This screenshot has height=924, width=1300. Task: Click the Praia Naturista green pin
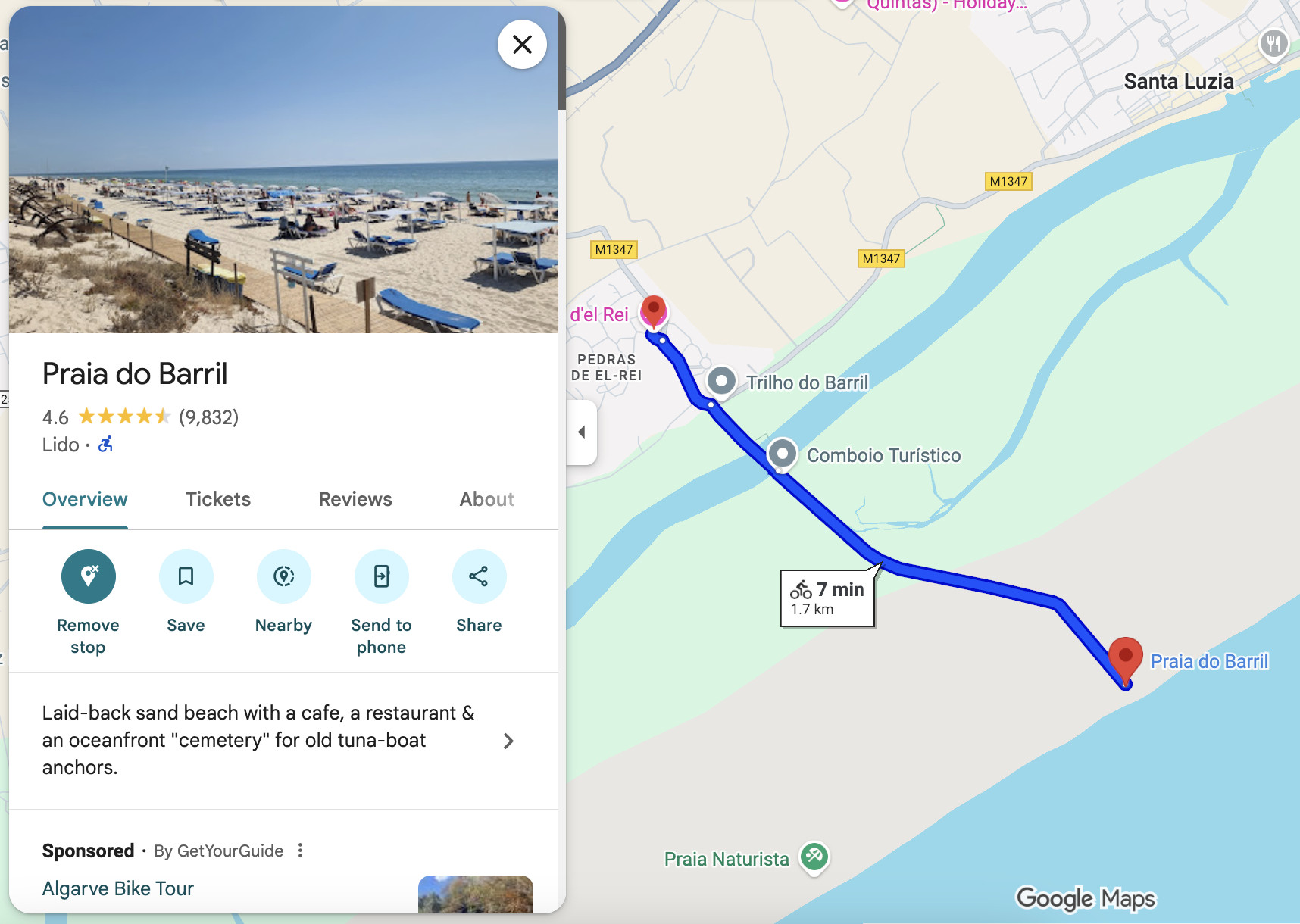tap(814, 858)
